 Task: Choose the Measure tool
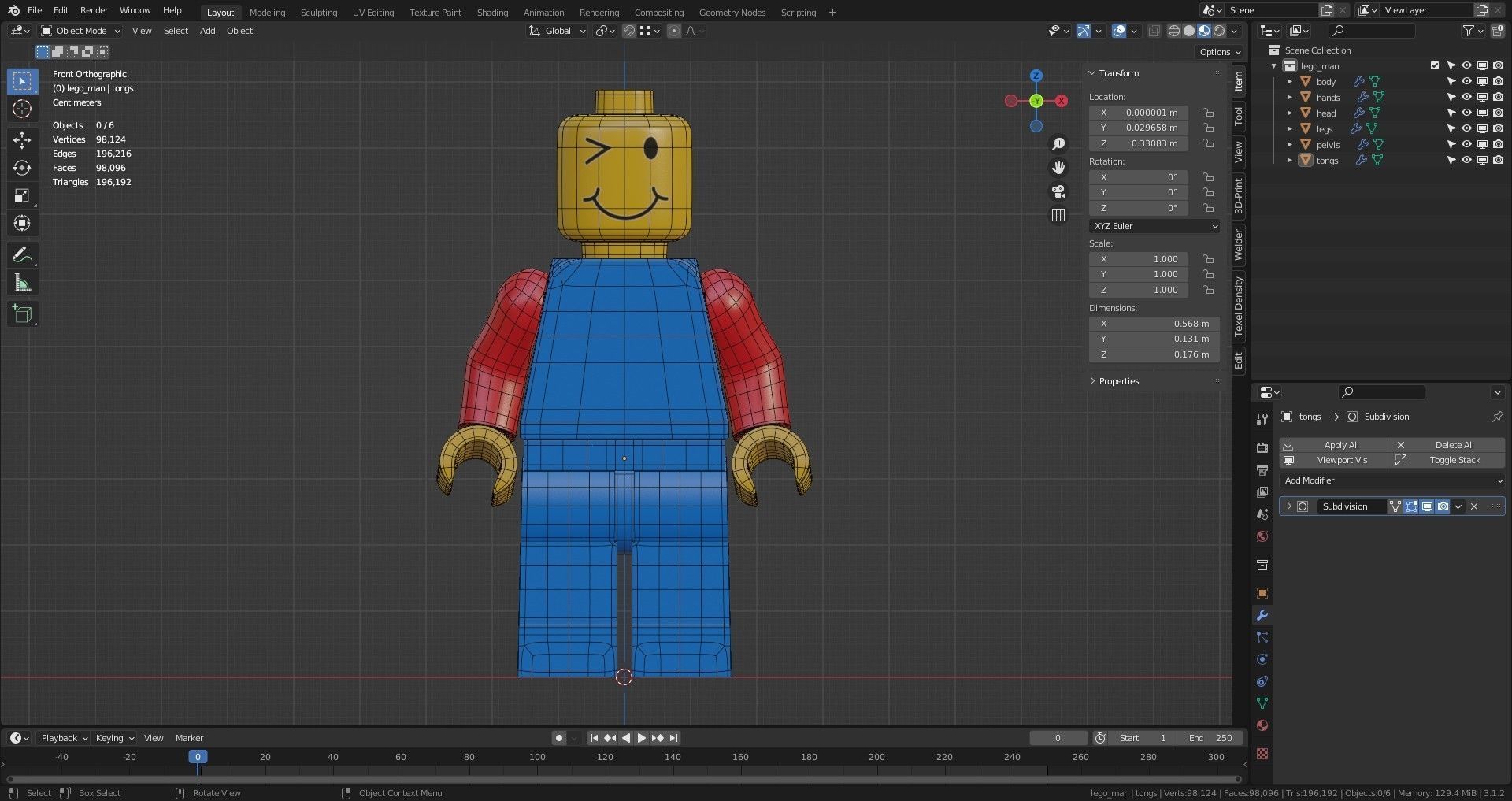pyautogui.click(x=22, y=283)
